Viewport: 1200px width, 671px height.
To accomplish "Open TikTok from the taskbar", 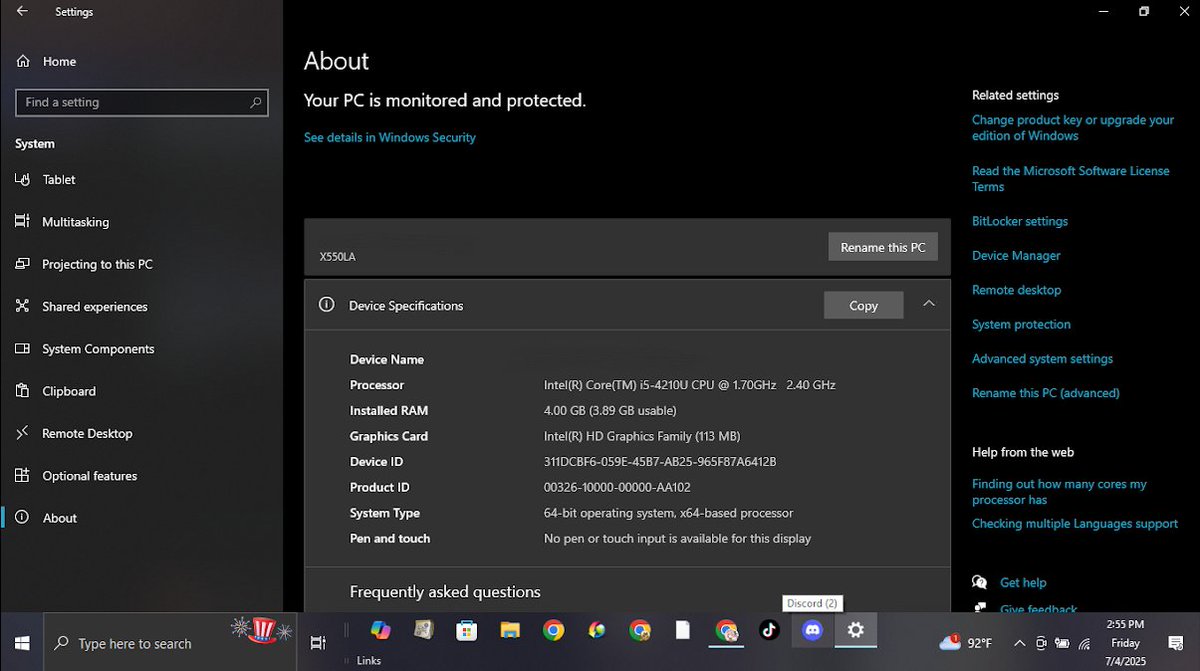I will 768,630.
